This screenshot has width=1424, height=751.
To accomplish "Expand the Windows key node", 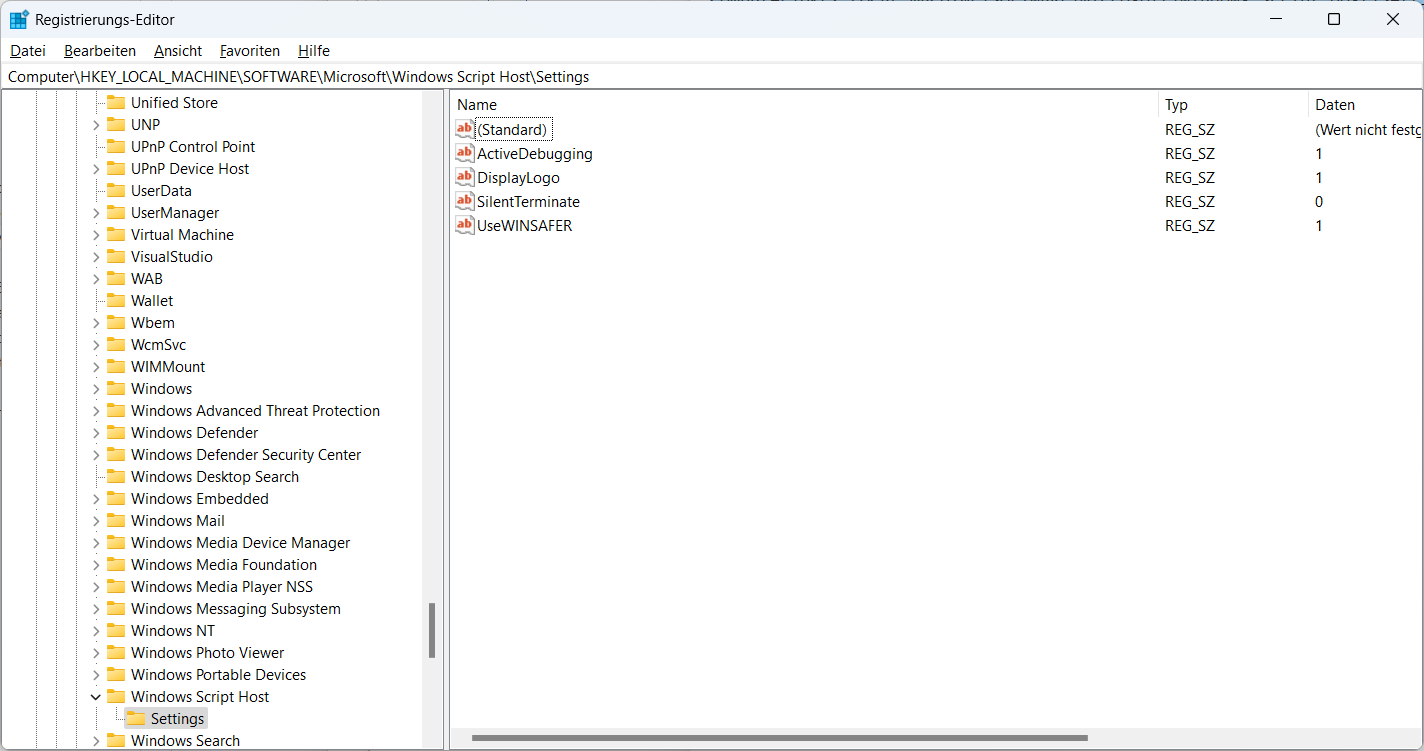I will pyautogui.click(x=96, y=389).
